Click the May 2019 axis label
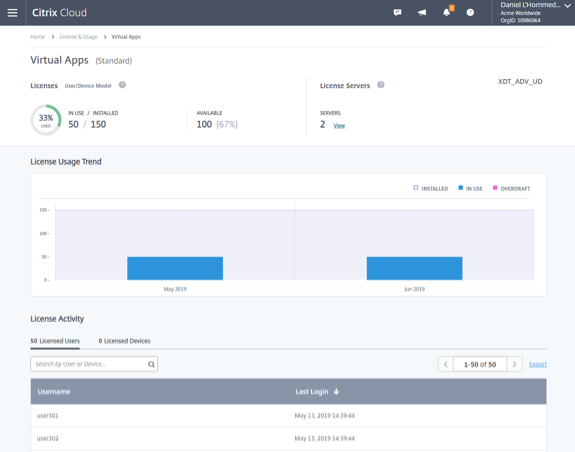The image size is (575, 452). [x=175, y=289]
